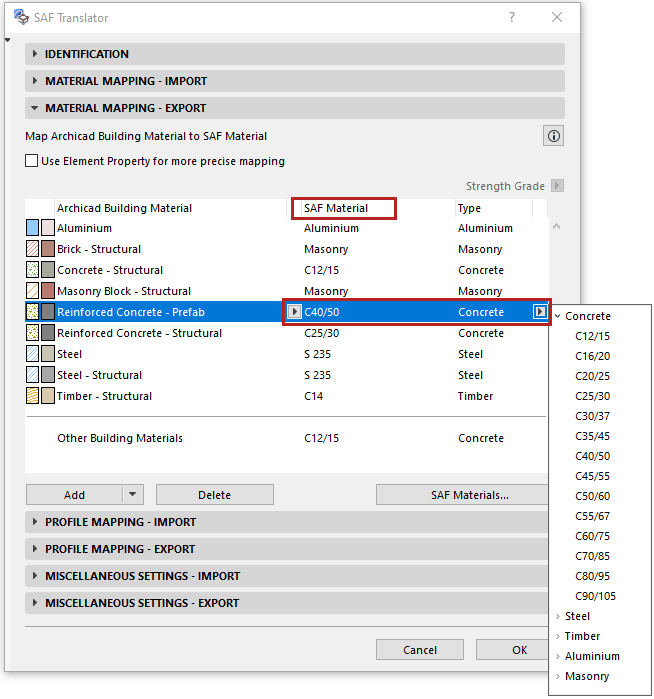Select Reinforced Concrete - Structural row name
Screen dimensions: 654x699
pos(140,333)
